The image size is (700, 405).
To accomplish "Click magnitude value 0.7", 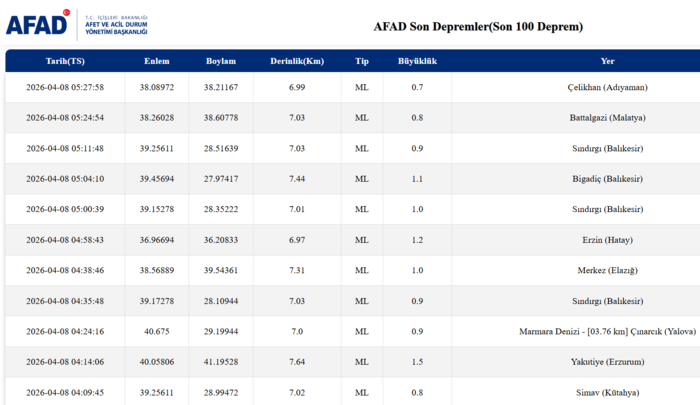I will pos(417,88).
